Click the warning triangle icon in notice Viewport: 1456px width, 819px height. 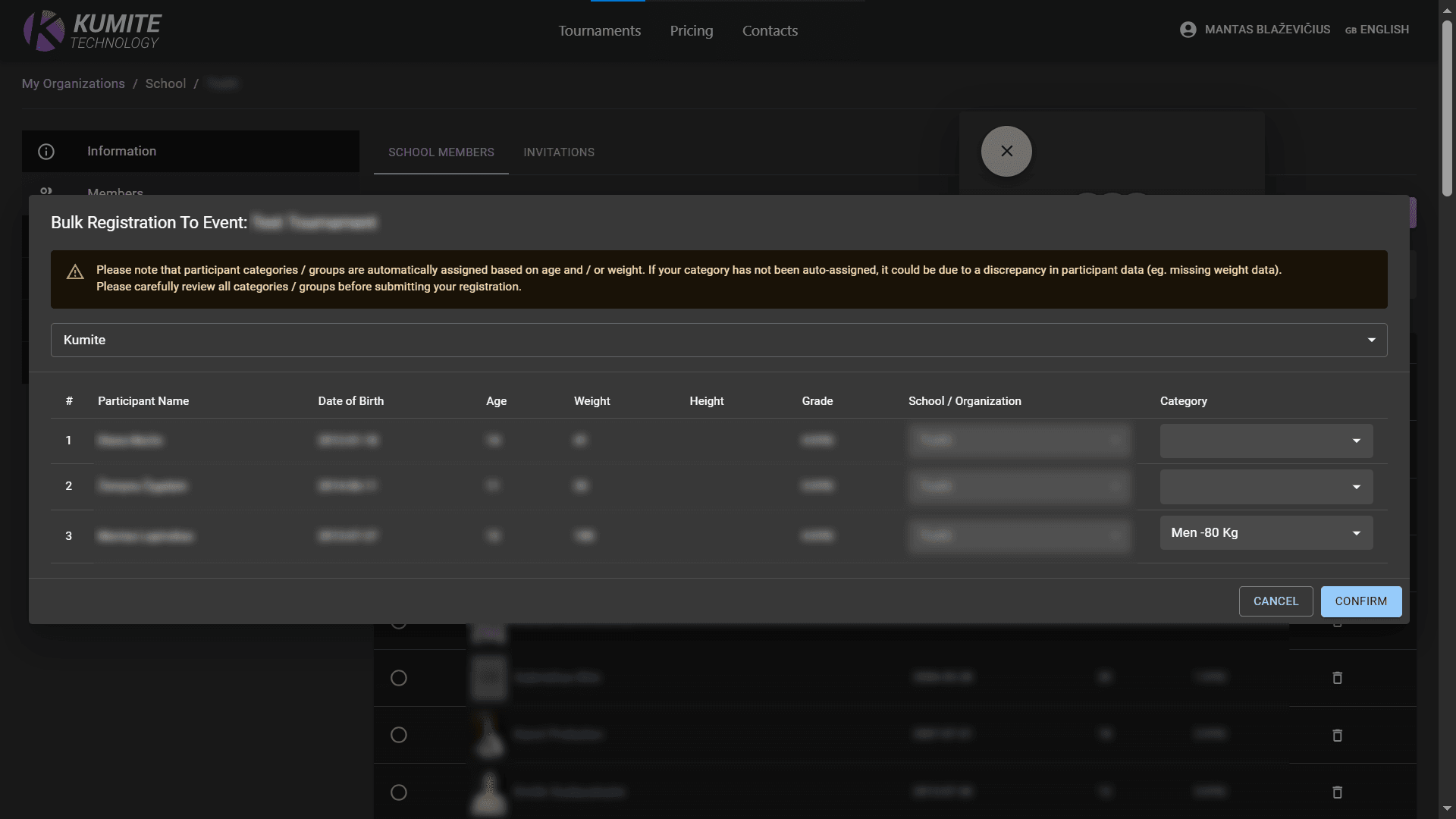tap(75, 272)
